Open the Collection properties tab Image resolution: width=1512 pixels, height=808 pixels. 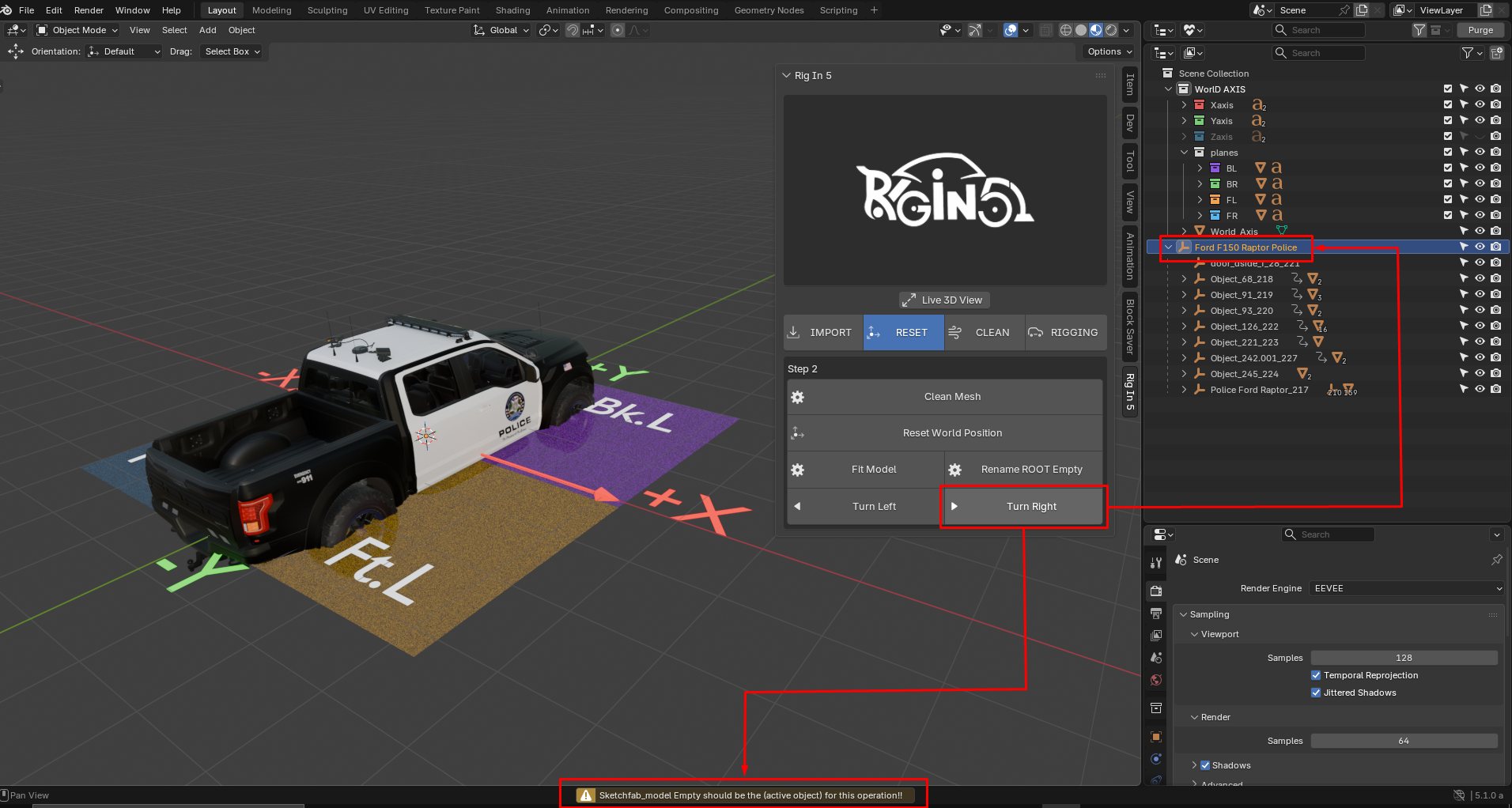tap(1156, 708)
